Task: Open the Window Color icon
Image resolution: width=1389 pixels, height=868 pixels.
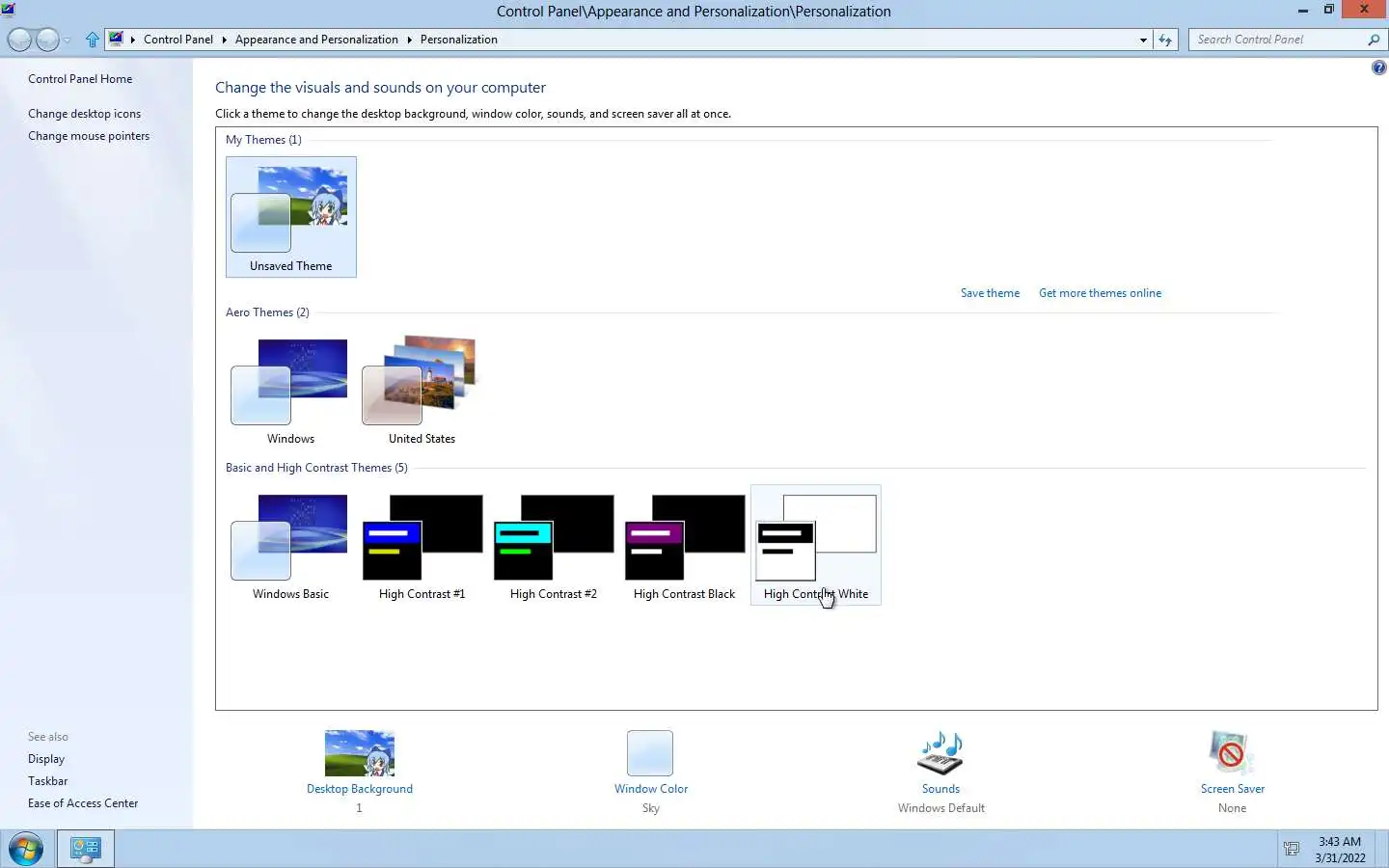Action: (x=650, y=753)
